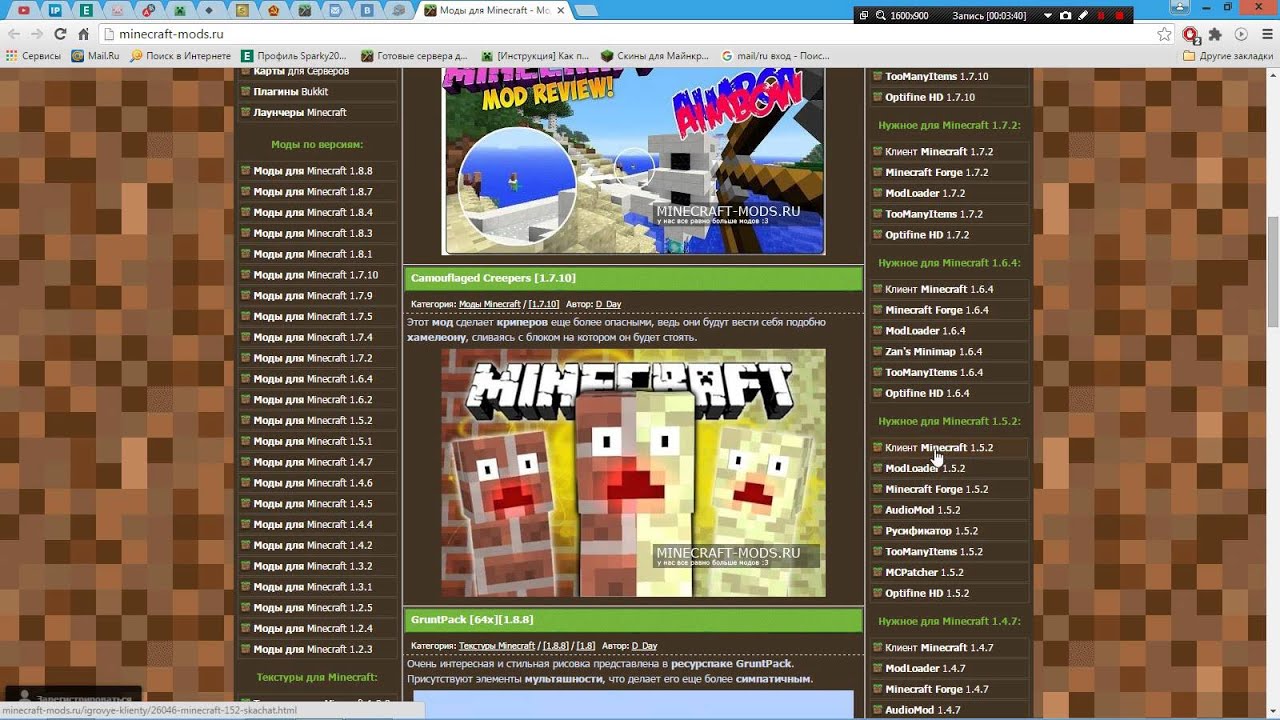The image size is (1280, 720).
Task: Open the Mail.Ru bookmark
Action: 95,56
